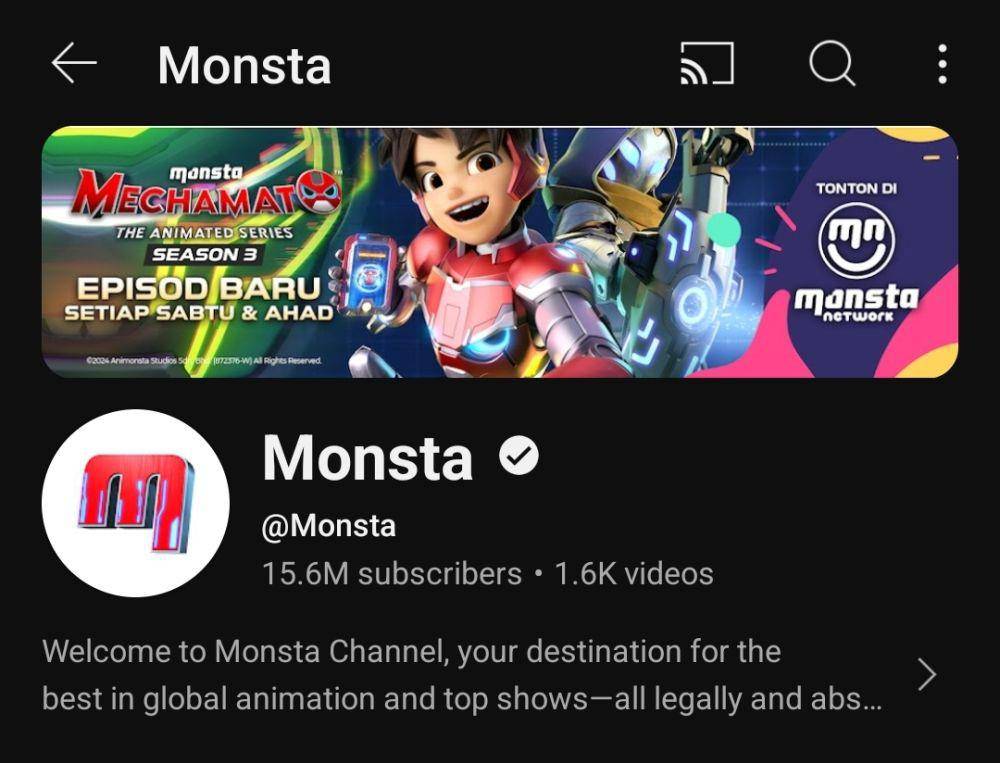Open the three-dot more options menu
The height and width of the screenshot is (763, 1000).
click(943, 64)
